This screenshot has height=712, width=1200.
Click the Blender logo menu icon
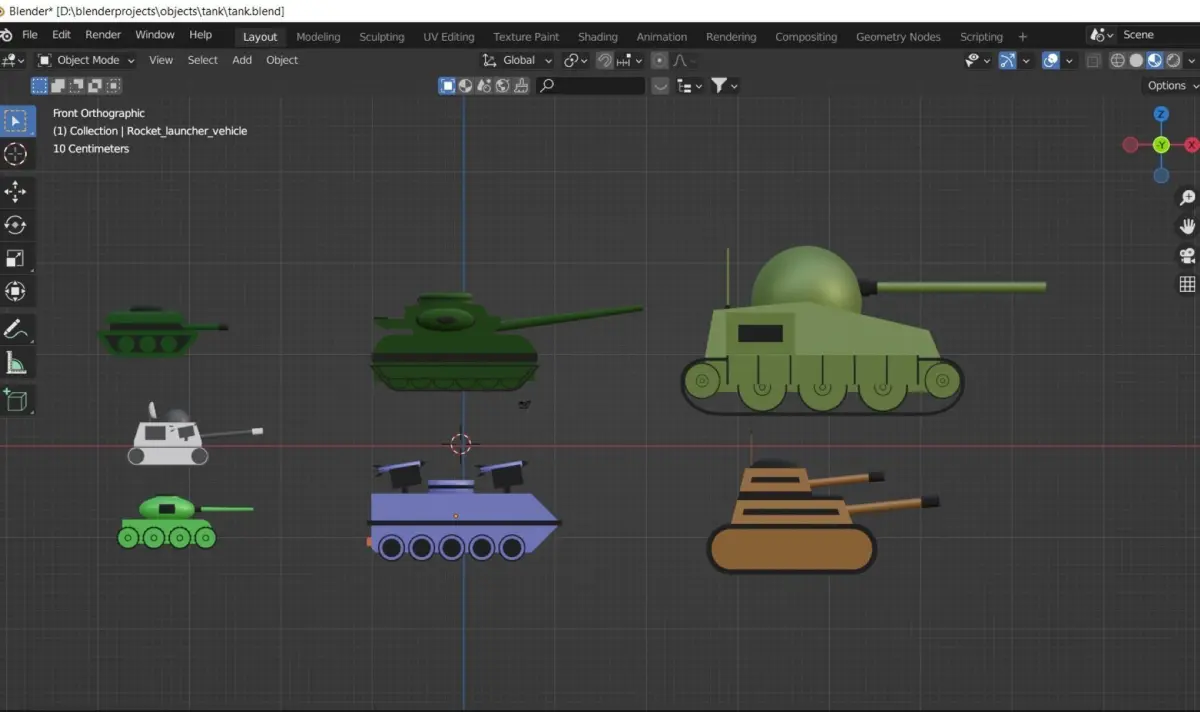tap(7, 35)
